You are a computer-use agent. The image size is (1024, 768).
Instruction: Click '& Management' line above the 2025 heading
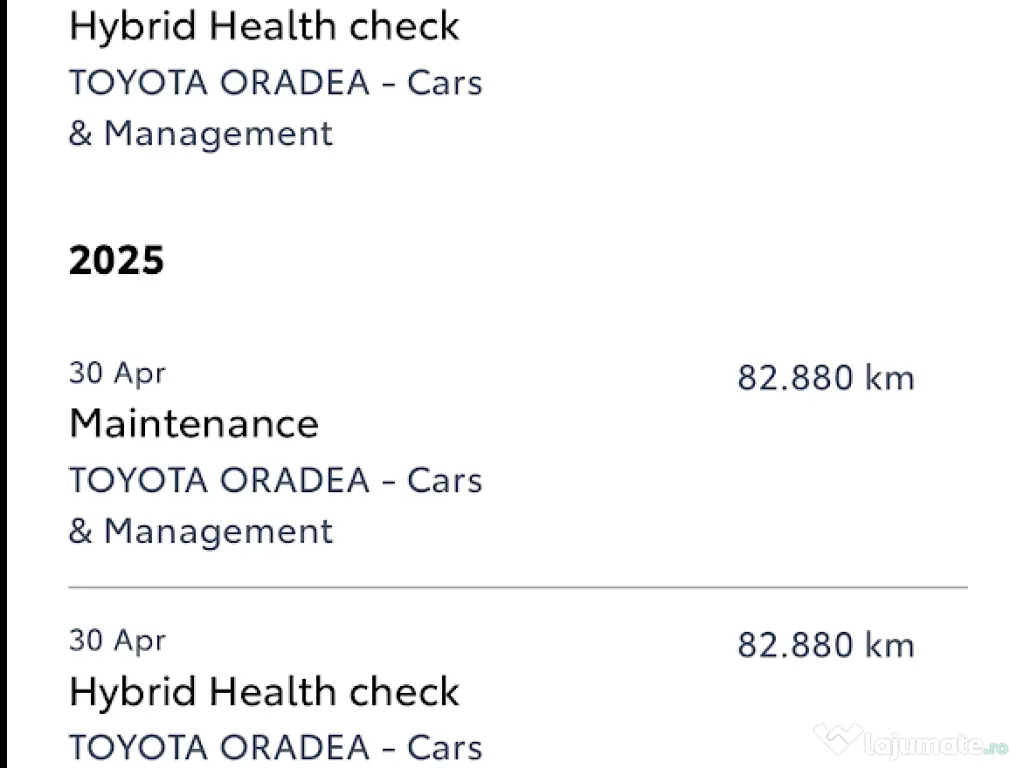point(200,133)
